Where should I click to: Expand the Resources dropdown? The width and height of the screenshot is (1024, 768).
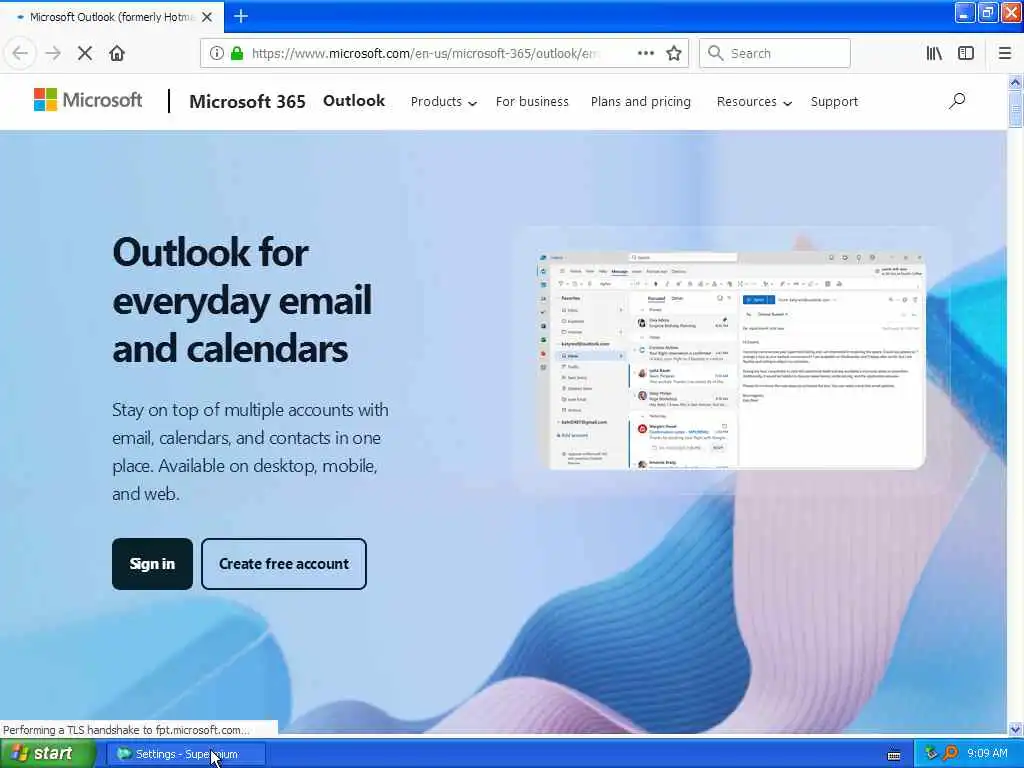(754, 101)
